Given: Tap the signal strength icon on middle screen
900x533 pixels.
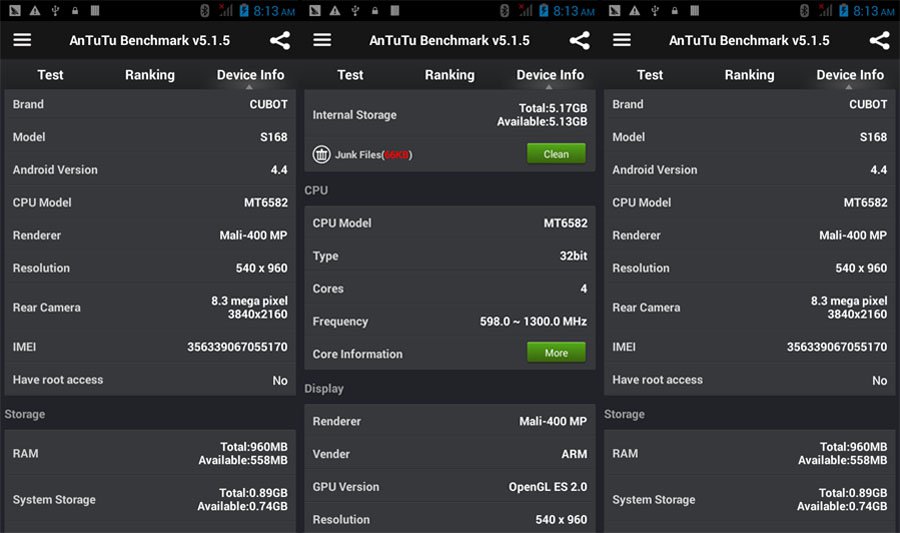Looking at the screenshot, I should (x=525, y=10).
